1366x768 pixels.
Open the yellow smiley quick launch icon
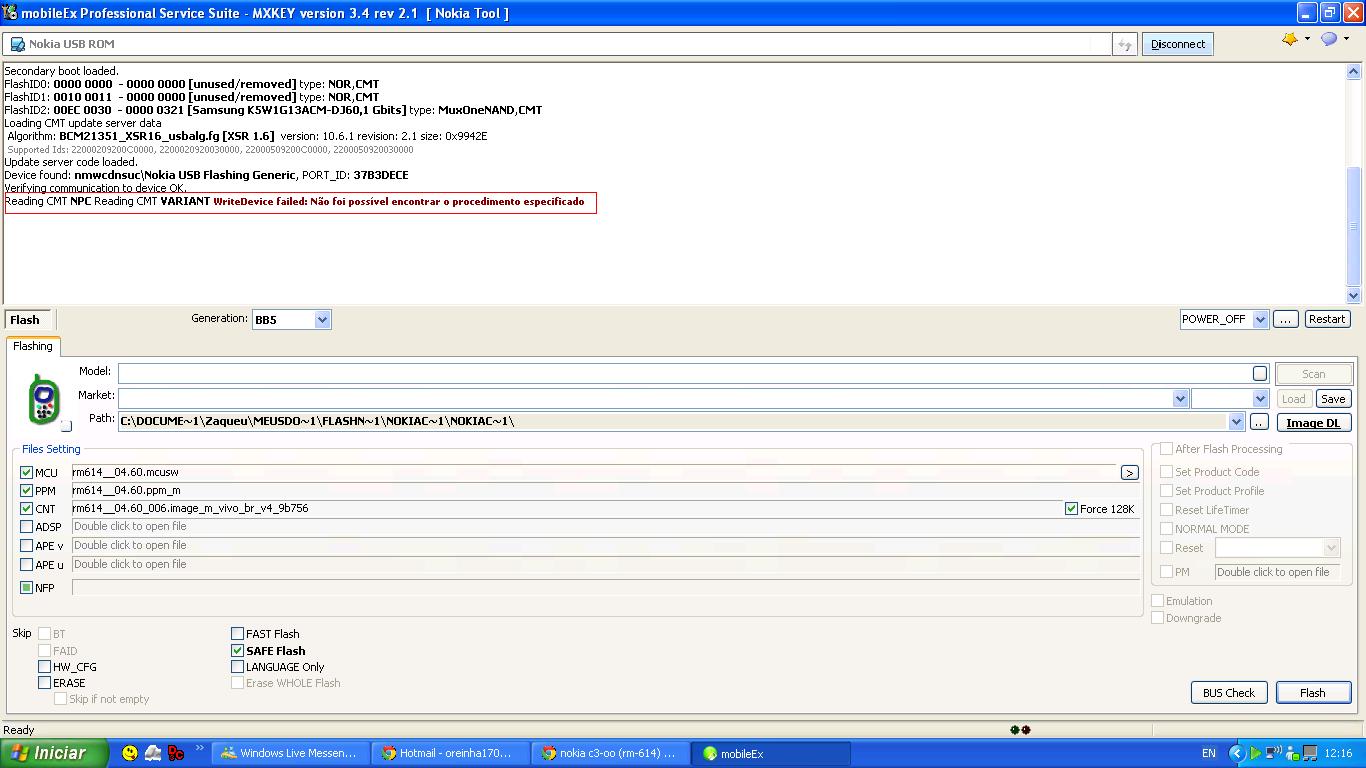[x=129, y=753]
